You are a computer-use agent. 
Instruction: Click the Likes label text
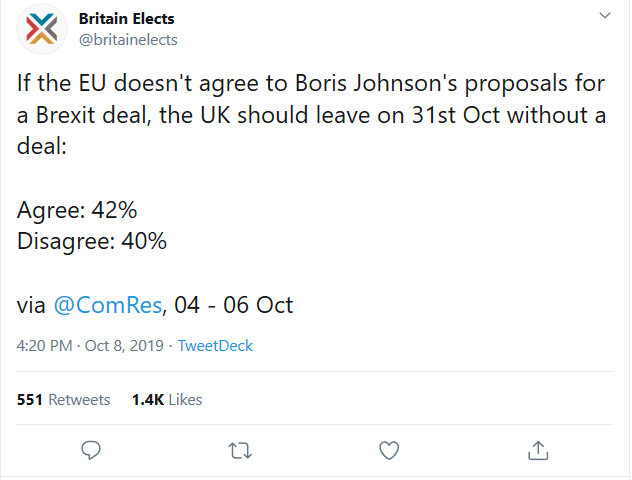[185, 400]
